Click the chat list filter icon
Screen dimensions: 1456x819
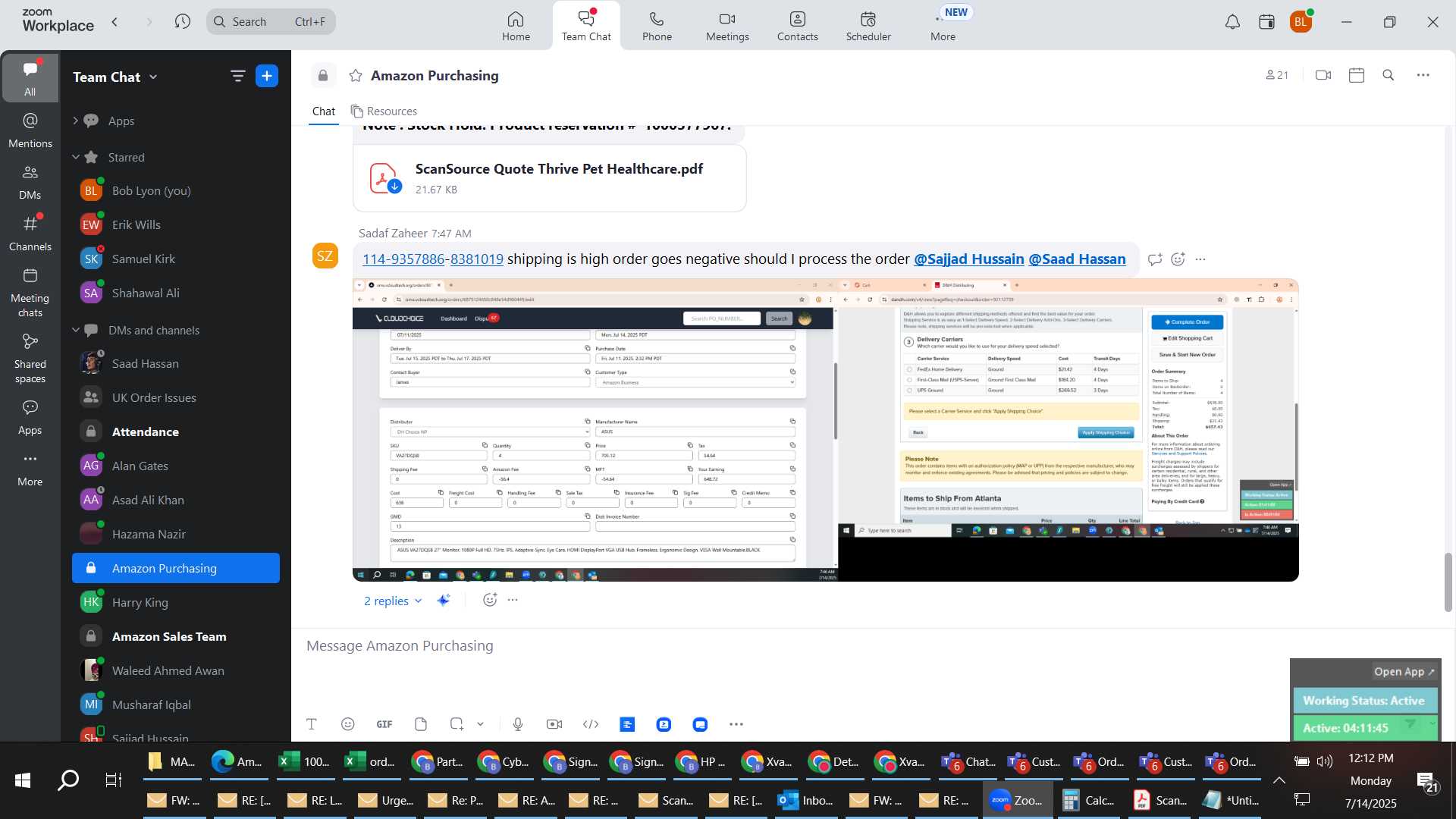pos(237,76)
